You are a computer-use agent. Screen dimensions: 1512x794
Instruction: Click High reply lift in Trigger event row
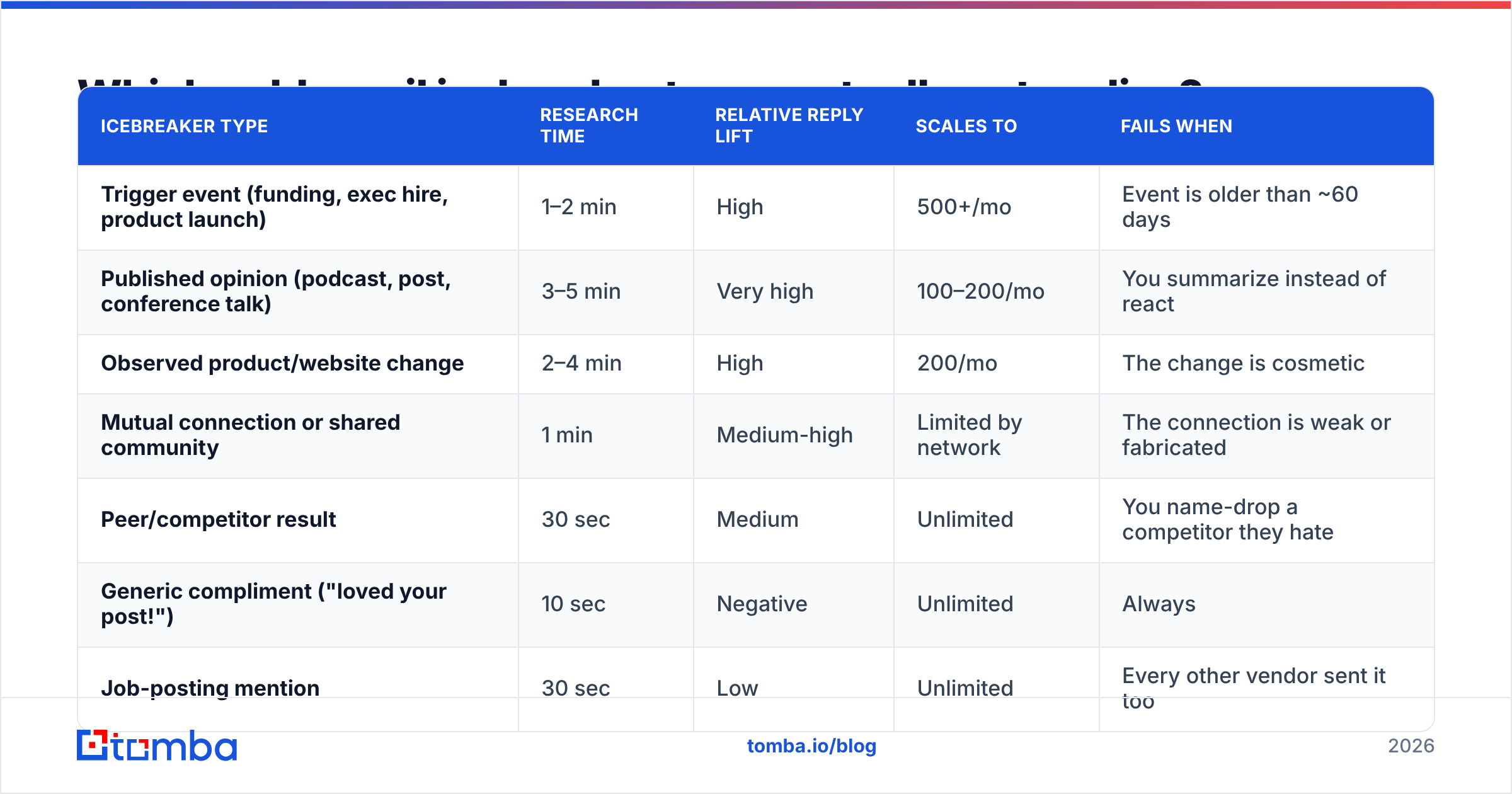pos(740,207)
